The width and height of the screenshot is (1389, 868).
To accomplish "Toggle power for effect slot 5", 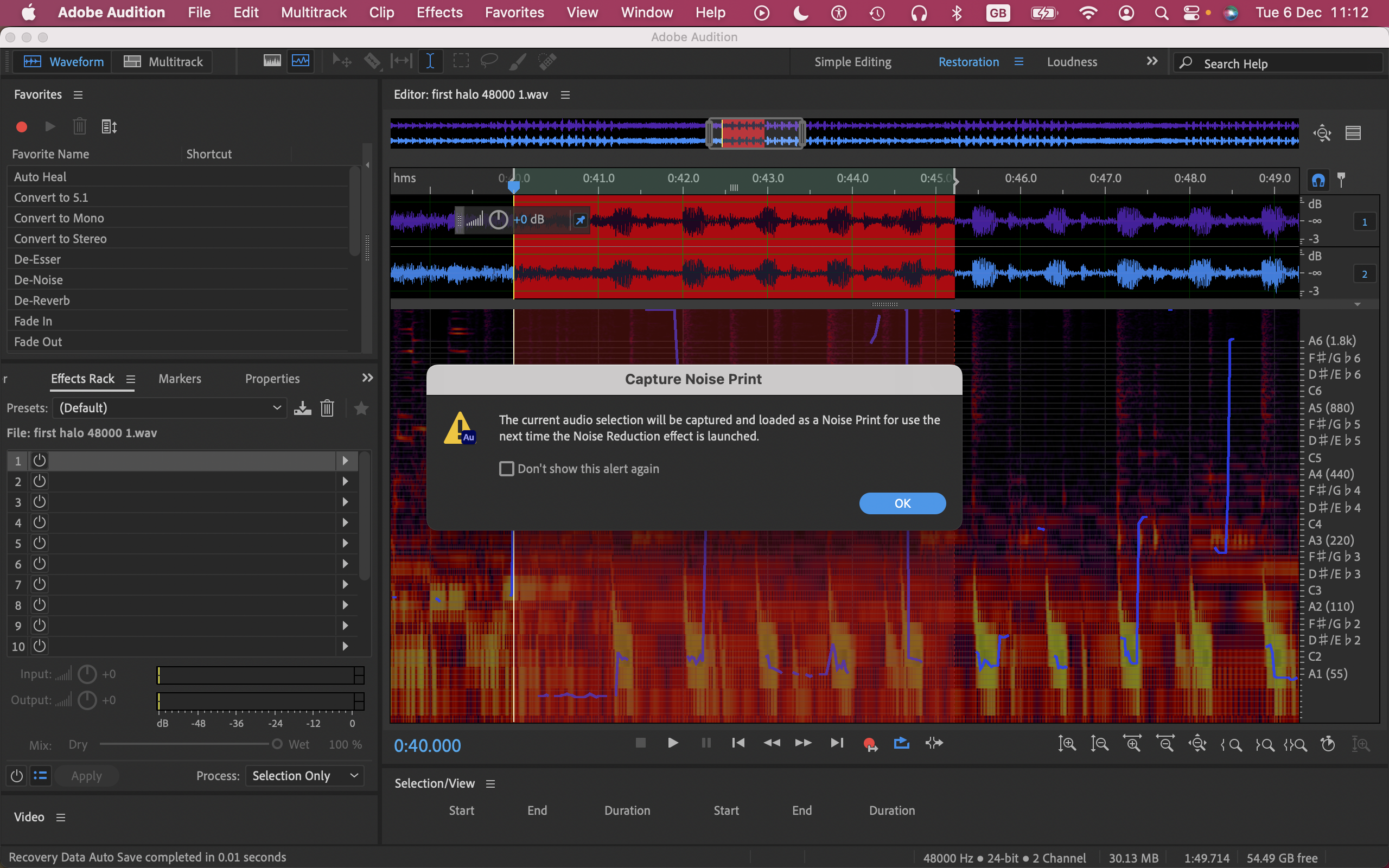I will [40, 543].
